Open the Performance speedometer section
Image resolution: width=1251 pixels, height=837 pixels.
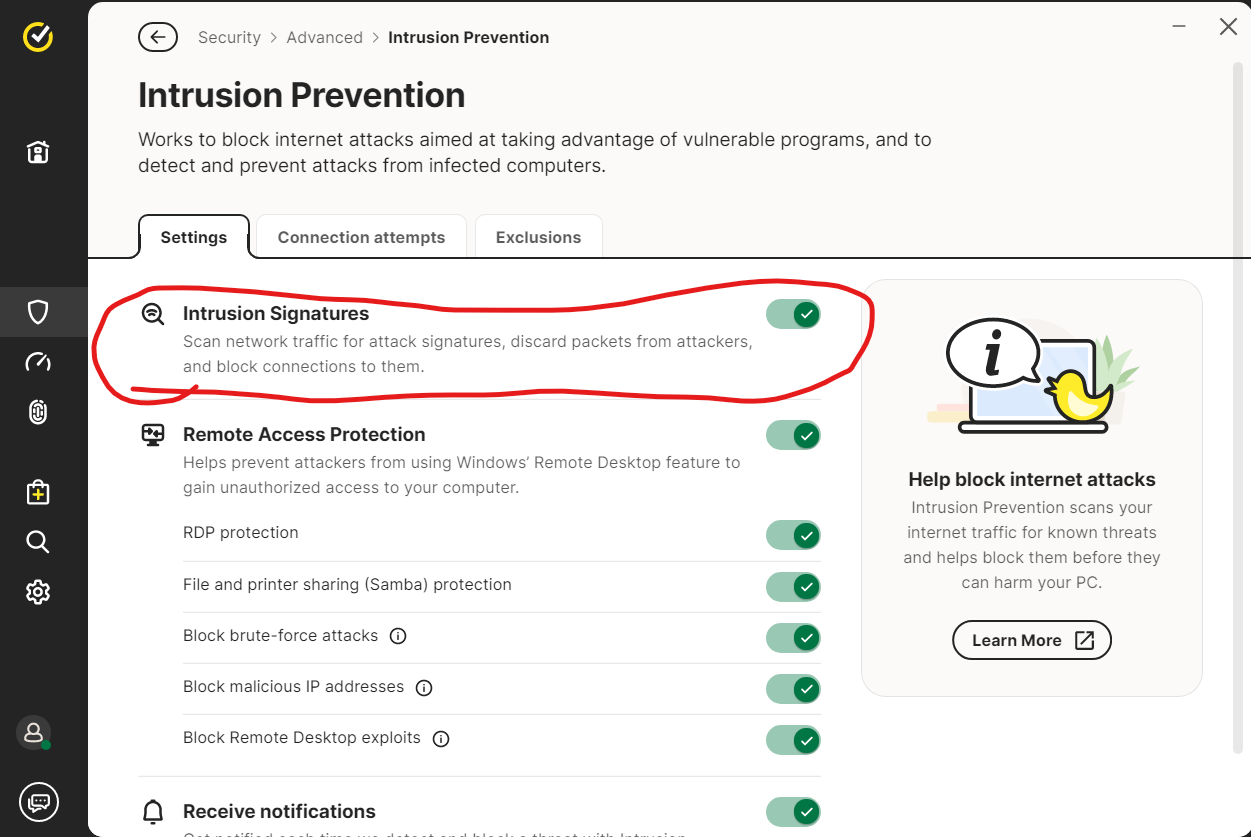tap(38, 362)
